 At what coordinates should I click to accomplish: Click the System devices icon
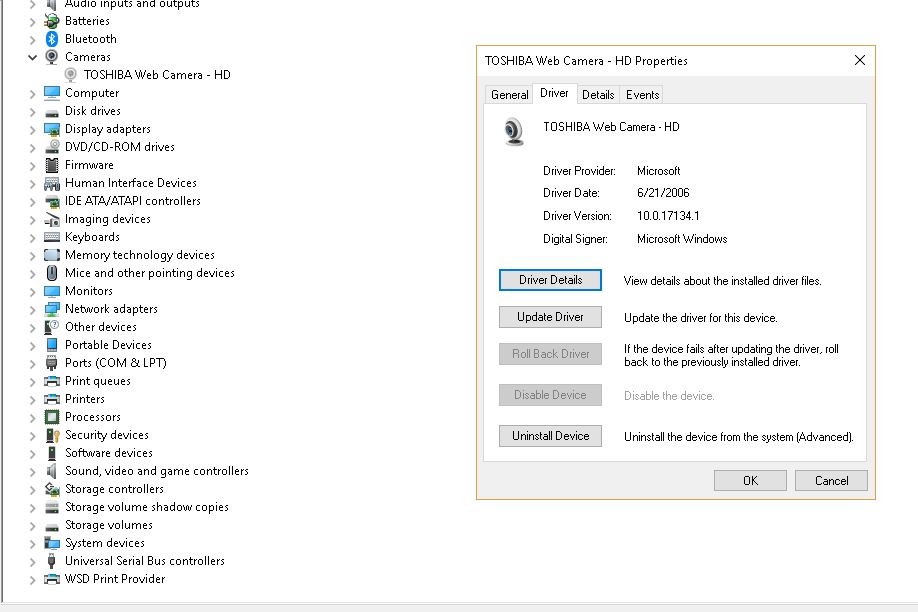tap(52, 543)
